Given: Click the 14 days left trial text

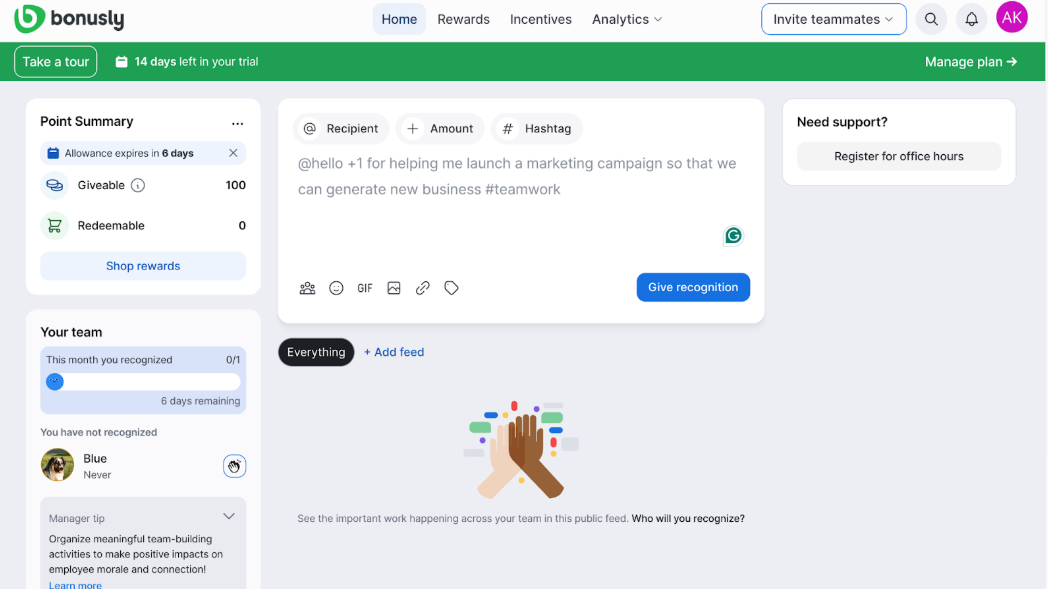Looking at the screenshot, I should (196, 62).
